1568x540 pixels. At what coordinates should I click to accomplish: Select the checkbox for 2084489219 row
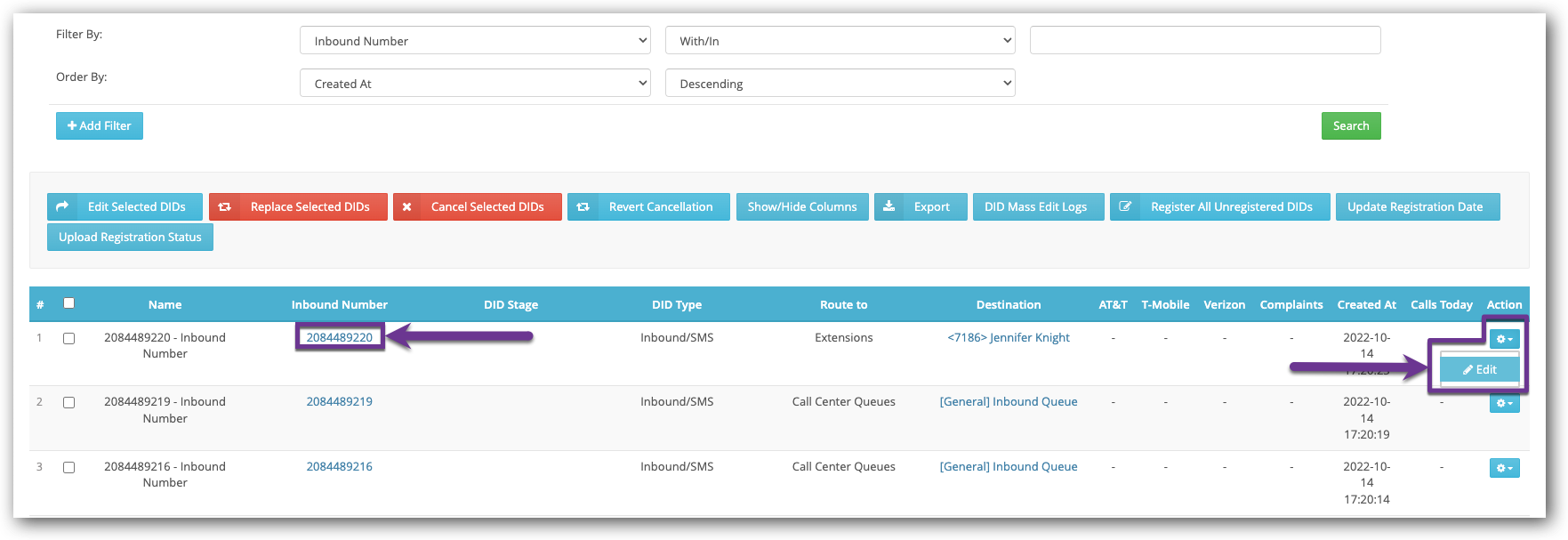(68, 403)
